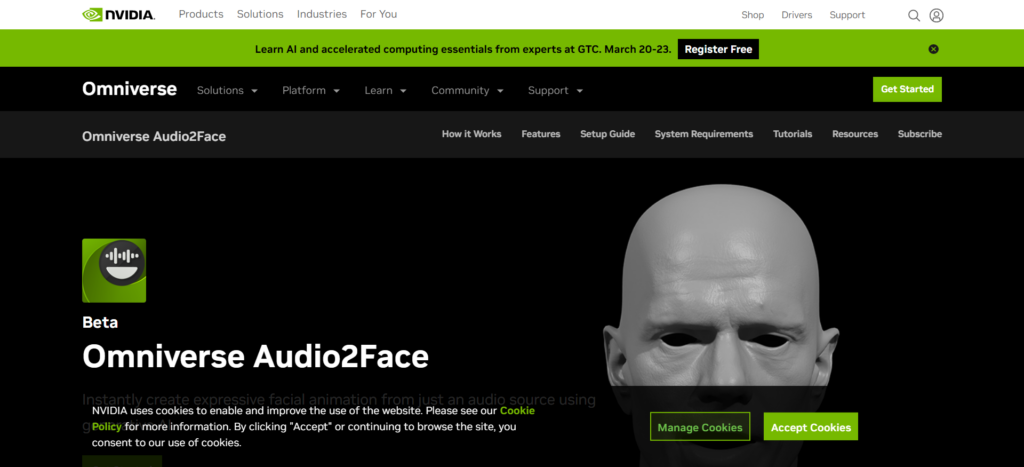Click the user account icon
The height and width of the screenshot is (467, 1024).
click(x=936, y=15)
